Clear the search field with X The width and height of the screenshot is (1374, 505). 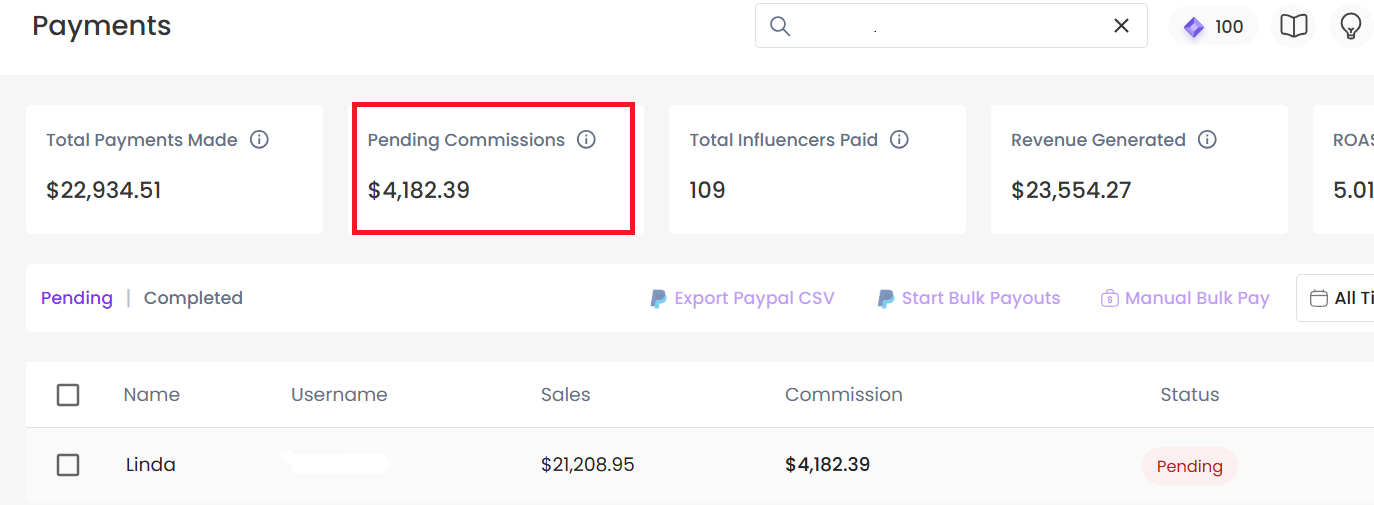coord(1121,26)
